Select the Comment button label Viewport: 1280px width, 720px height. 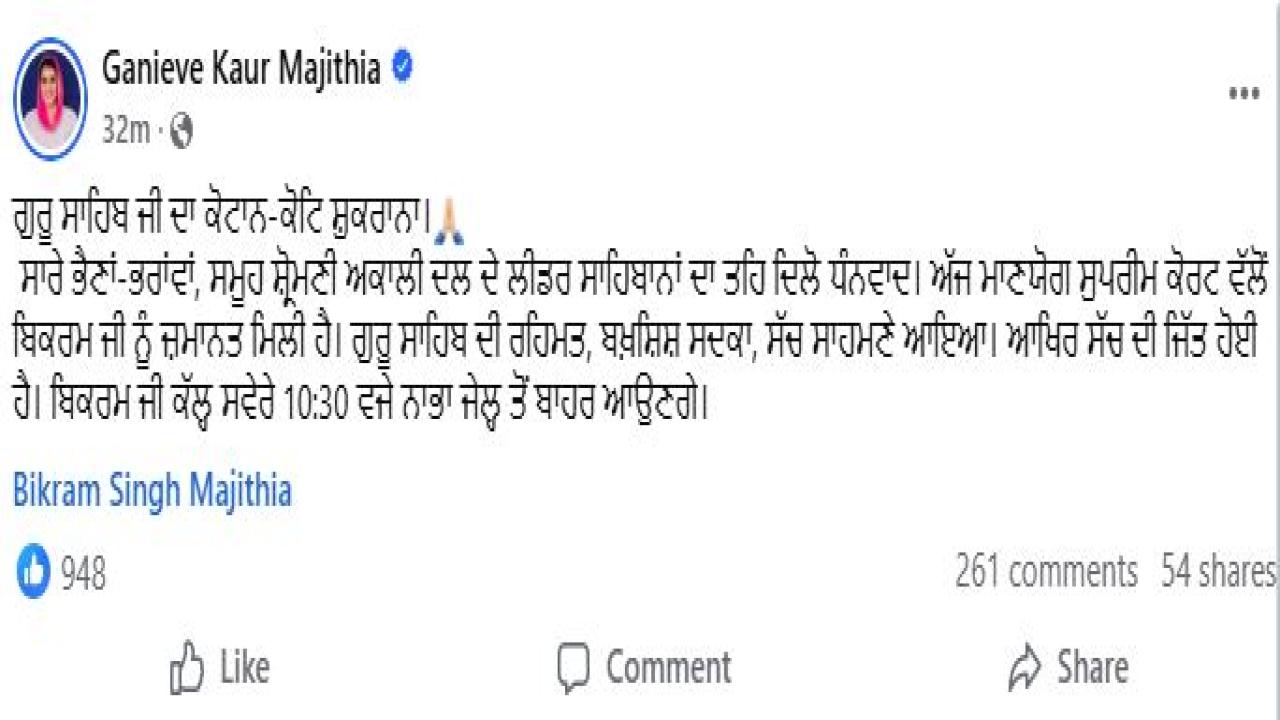pos(668,667)
